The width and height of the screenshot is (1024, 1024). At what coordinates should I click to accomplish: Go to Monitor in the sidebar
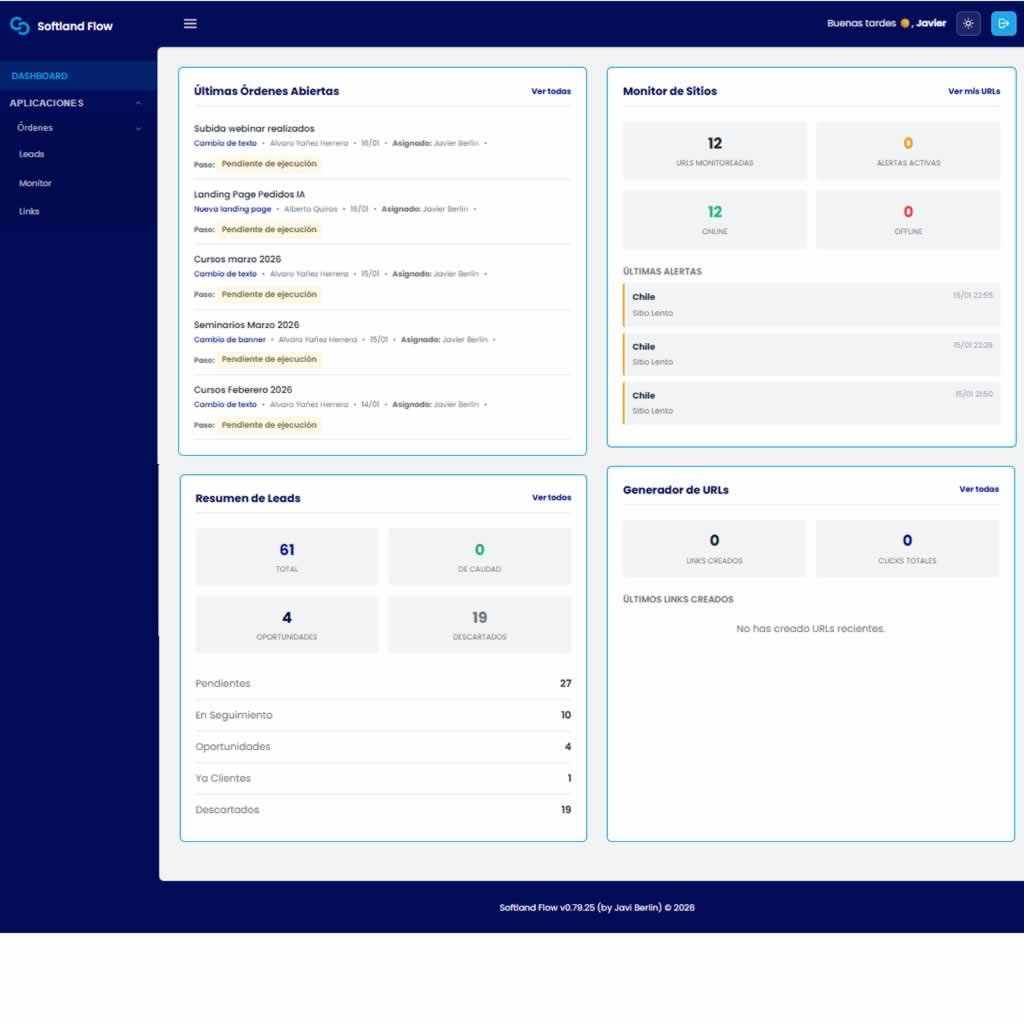pos(35,183)
